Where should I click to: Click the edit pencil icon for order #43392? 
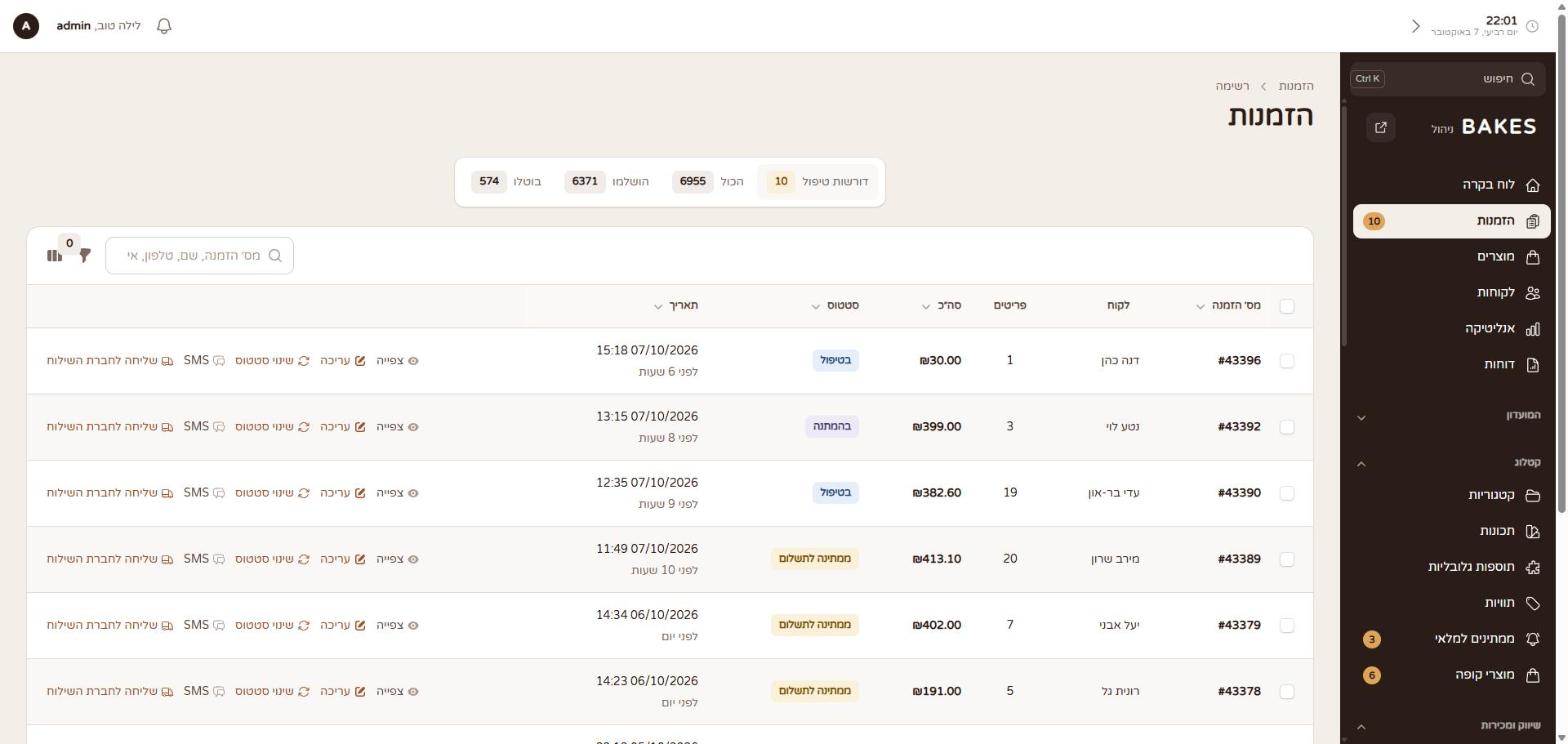(x=360, y=427)
